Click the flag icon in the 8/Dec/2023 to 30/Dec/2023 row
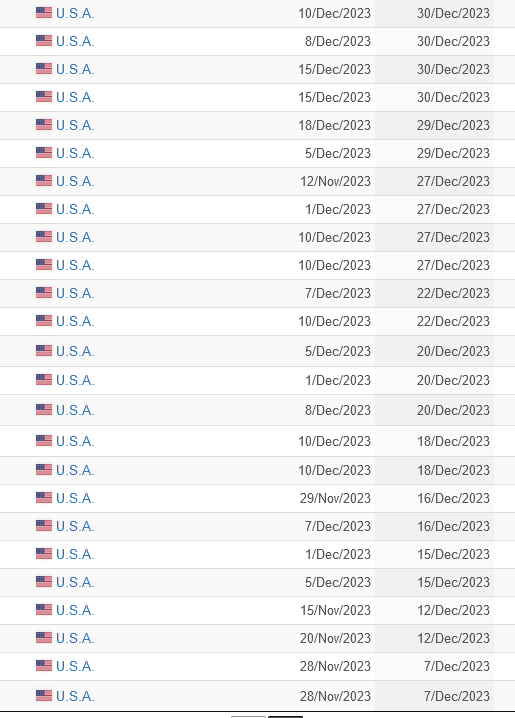The image size is (515, 718). pos(44,41)
